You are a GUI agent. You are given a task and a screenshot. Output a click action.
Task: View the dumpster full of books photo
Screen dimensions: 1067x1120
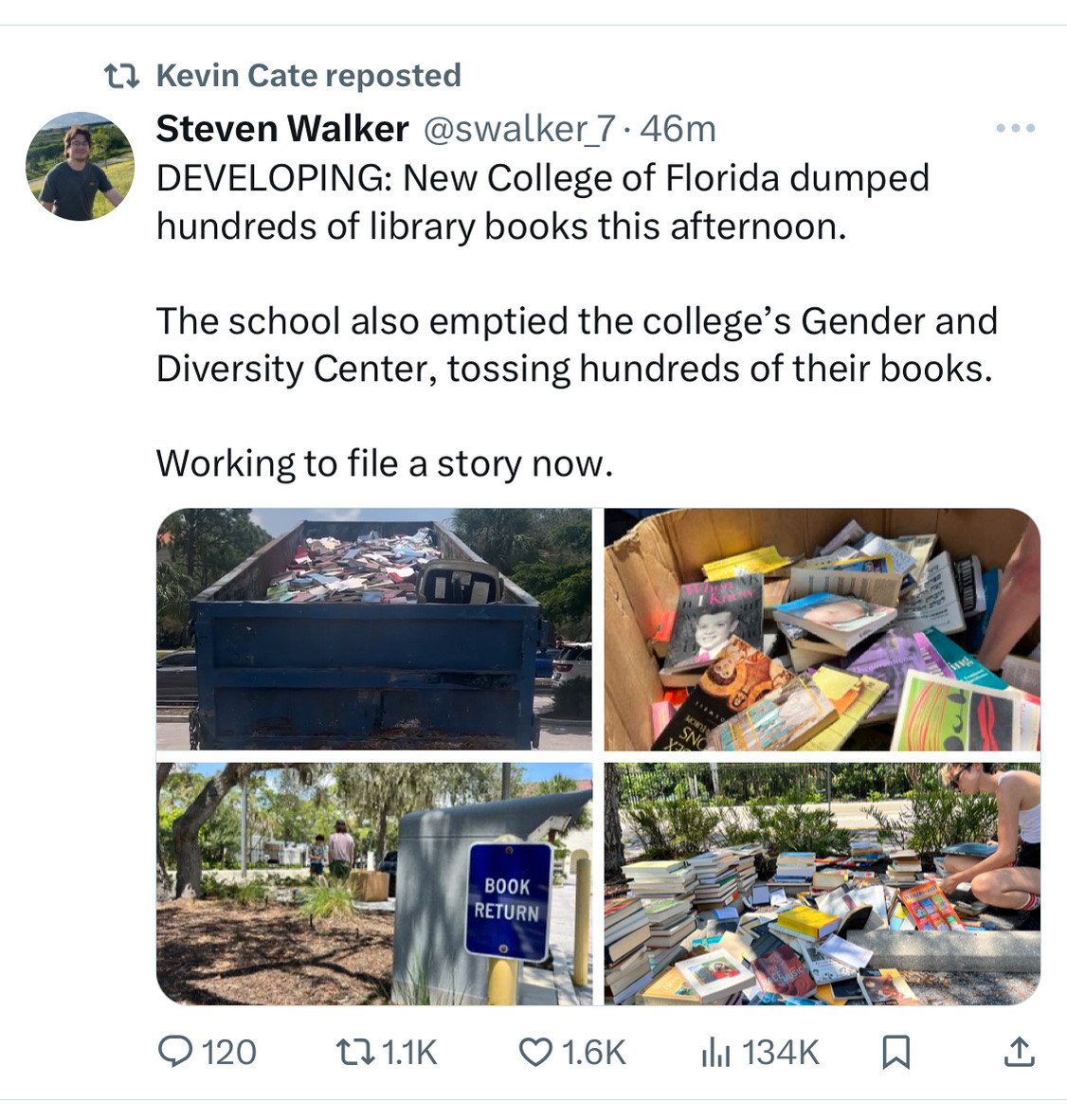pyautogui.click(x=374, y=629)
